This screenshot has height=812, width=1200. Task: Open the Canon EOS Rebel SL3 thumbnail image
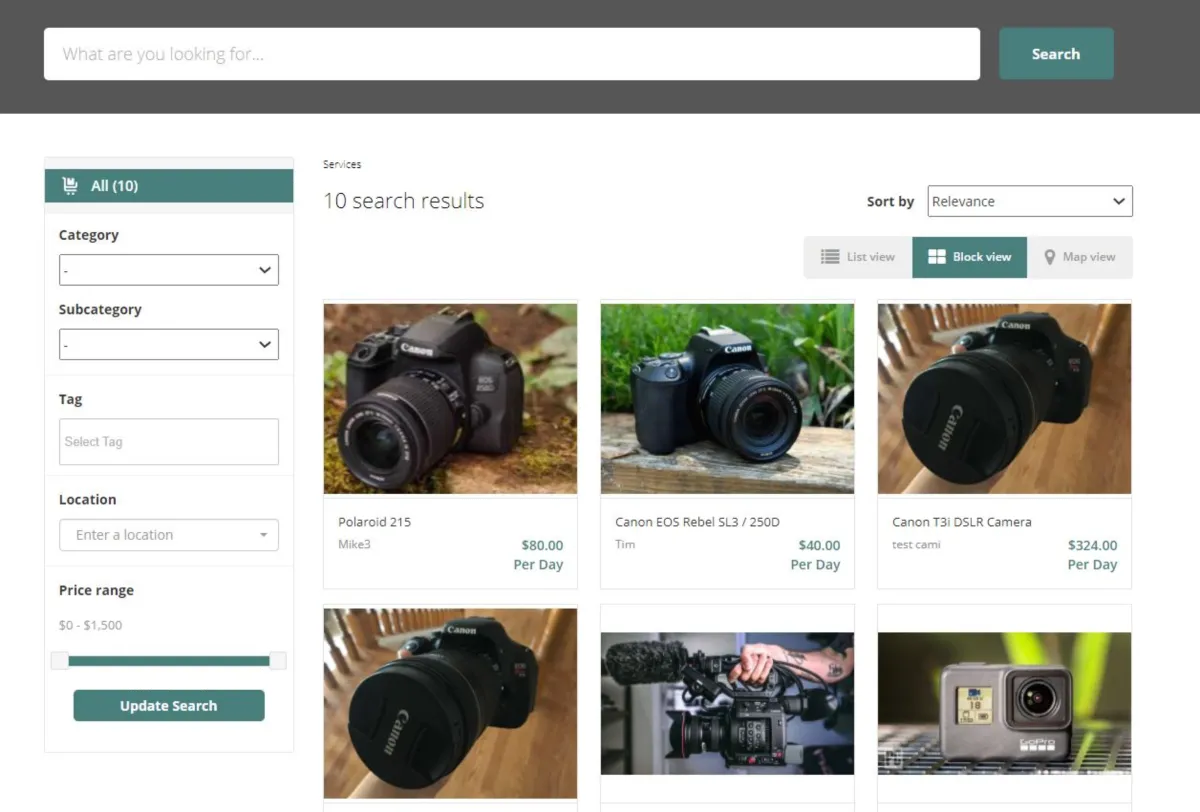click(x=728, y=399)
